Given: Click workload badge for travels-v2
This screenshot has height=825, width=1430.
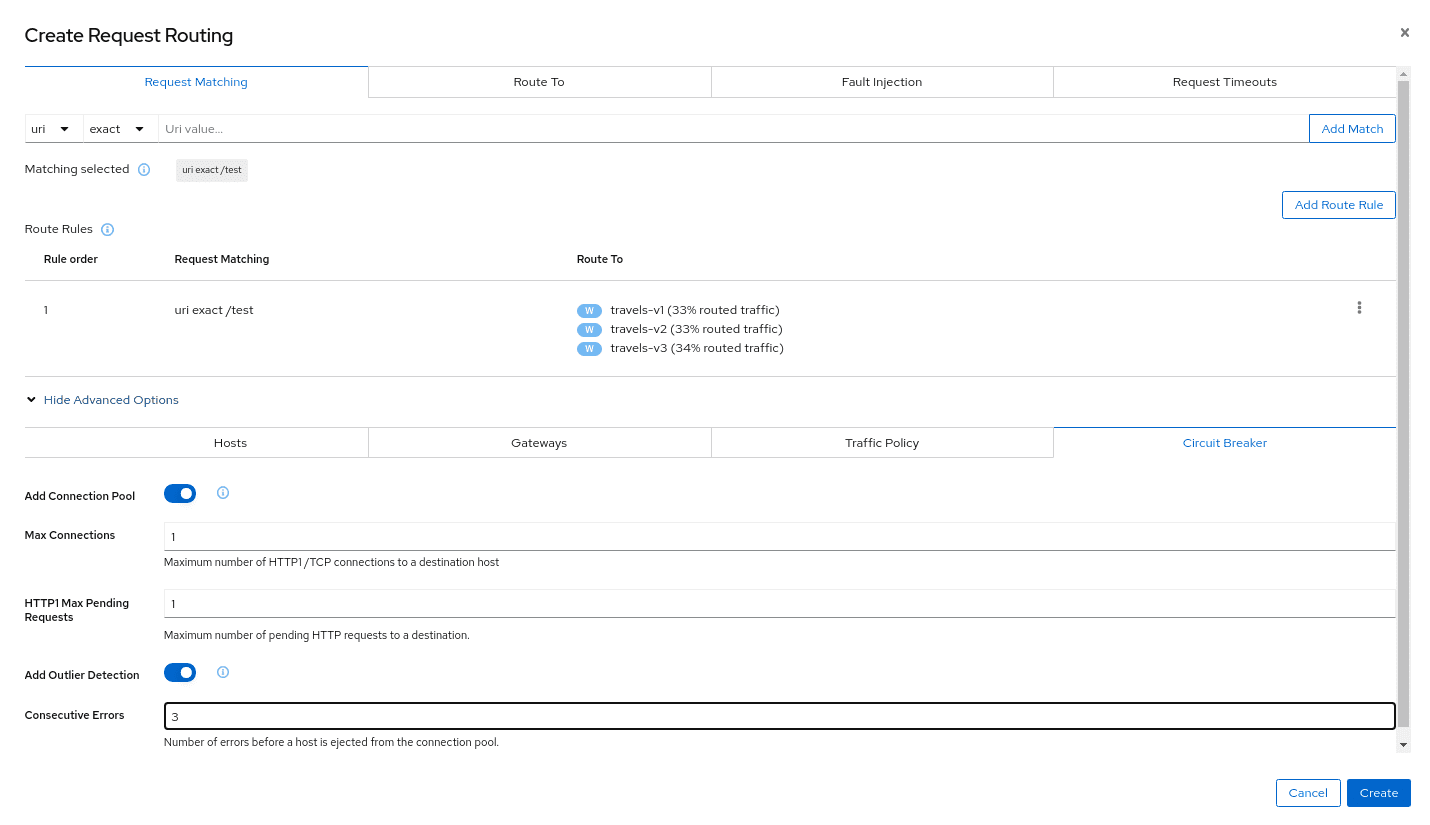Looking at the screenshot, I should 589,330.
